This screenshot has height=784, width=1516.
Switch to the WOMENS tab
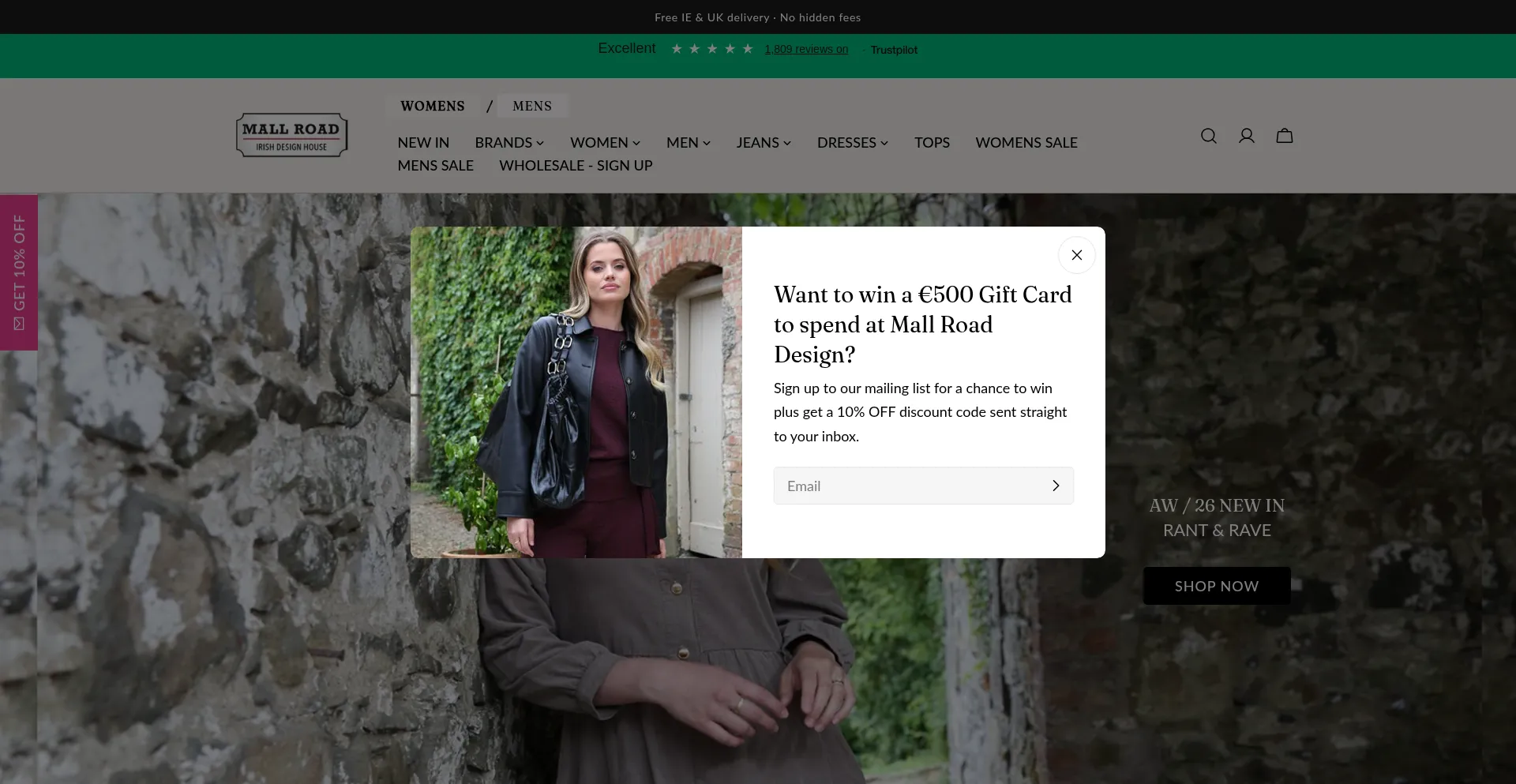coord(433,106)
